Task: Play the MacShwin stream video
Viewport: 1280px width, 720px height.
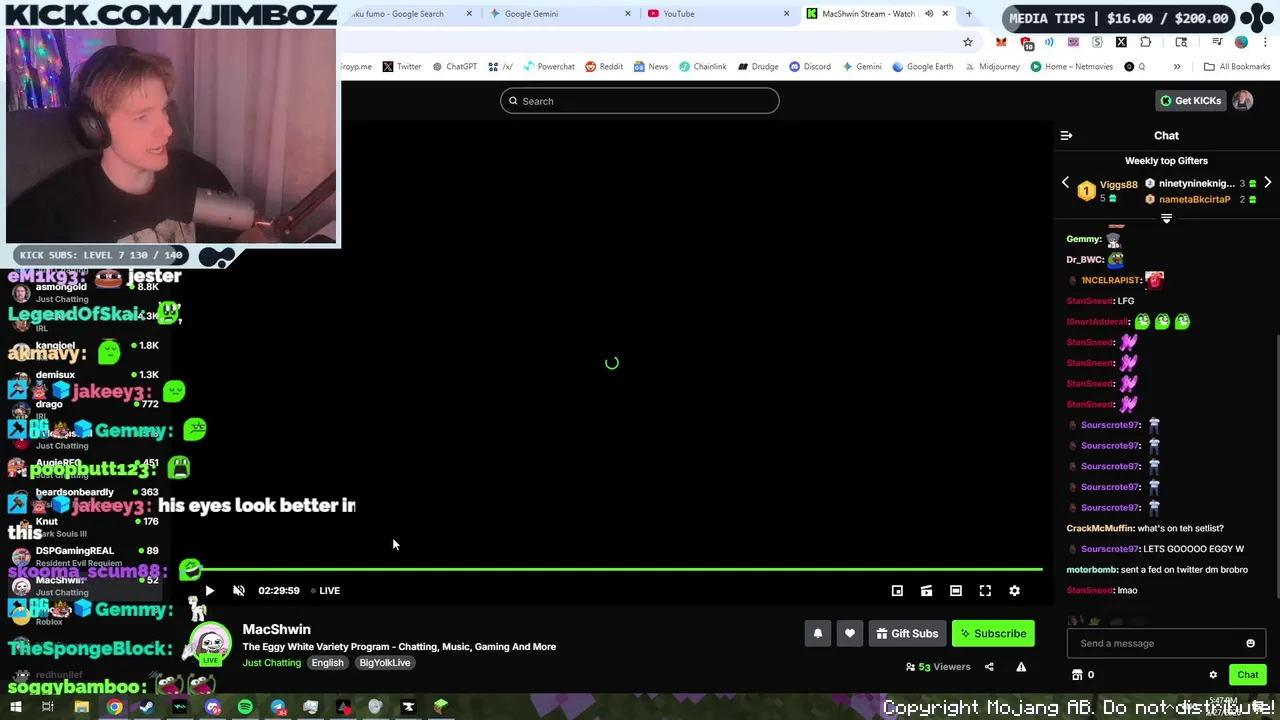Action: tap(209, 590)
